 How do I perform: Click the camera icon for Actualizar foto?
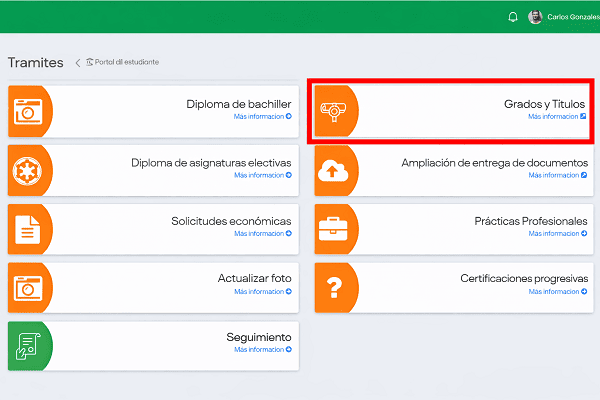point(27,287)
